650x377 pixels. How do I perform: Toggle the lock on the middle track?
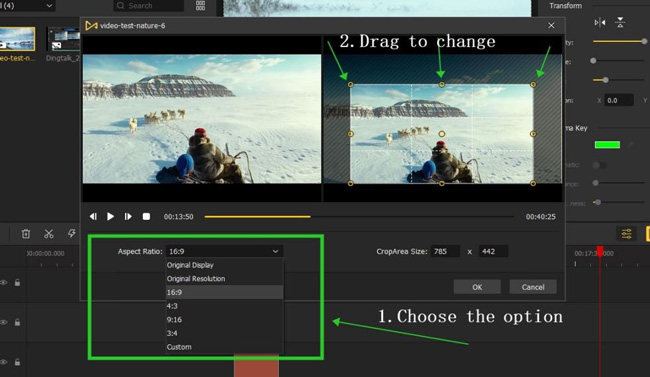[17, 322]
